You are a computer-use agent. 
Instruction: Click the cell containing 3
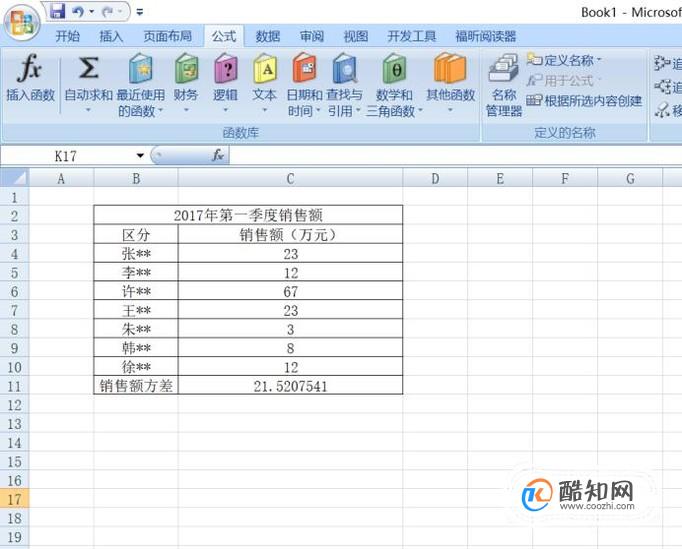tap(290, 329)
